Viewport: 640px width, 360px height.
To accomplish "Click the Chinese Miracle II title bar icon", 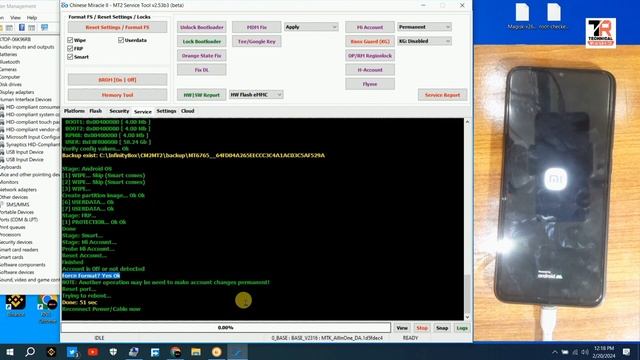I will pyautogui.click(x=64, y=5).
